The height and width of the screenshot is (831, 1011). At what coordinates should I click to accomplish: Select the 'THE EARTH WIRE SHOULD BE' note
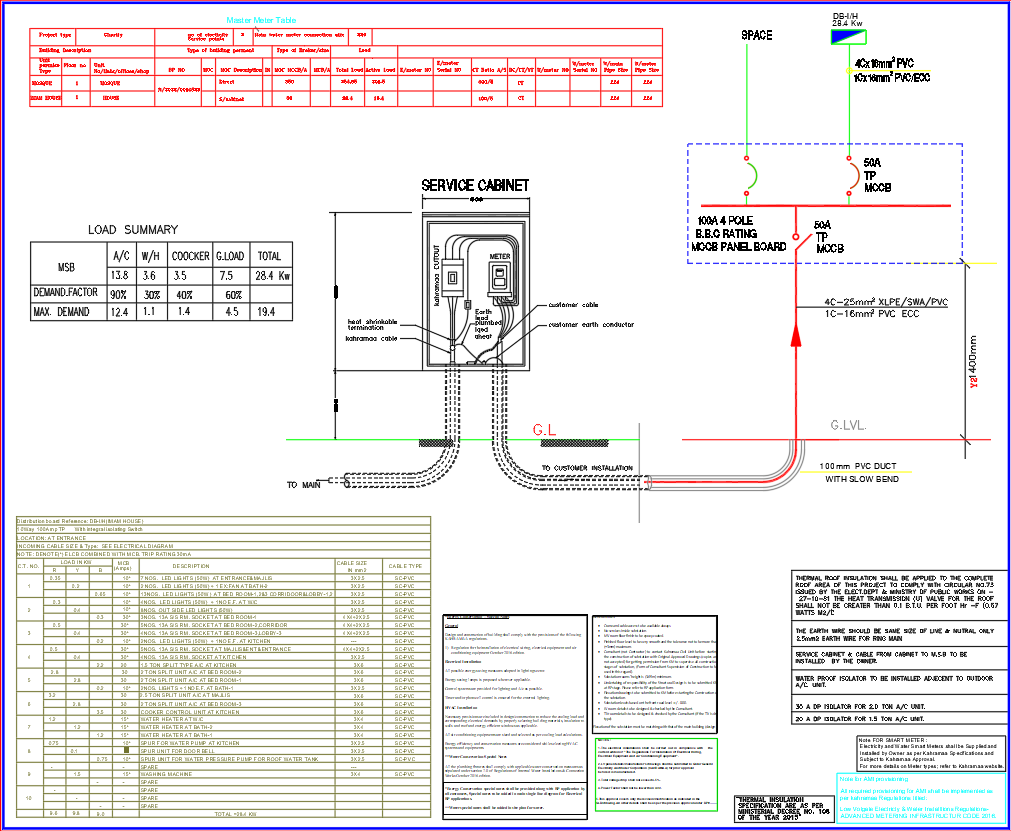pos(894,634)
